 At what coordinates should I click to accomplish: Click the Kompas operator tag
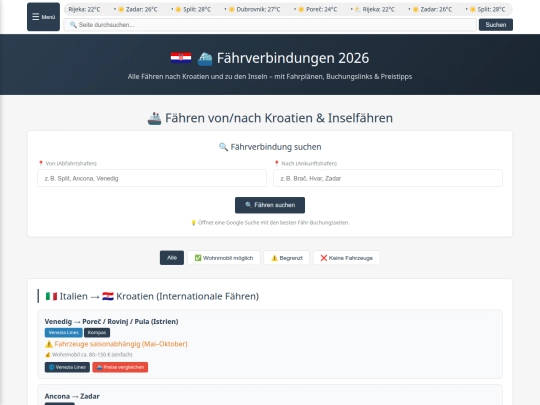[x=97, y=332]
